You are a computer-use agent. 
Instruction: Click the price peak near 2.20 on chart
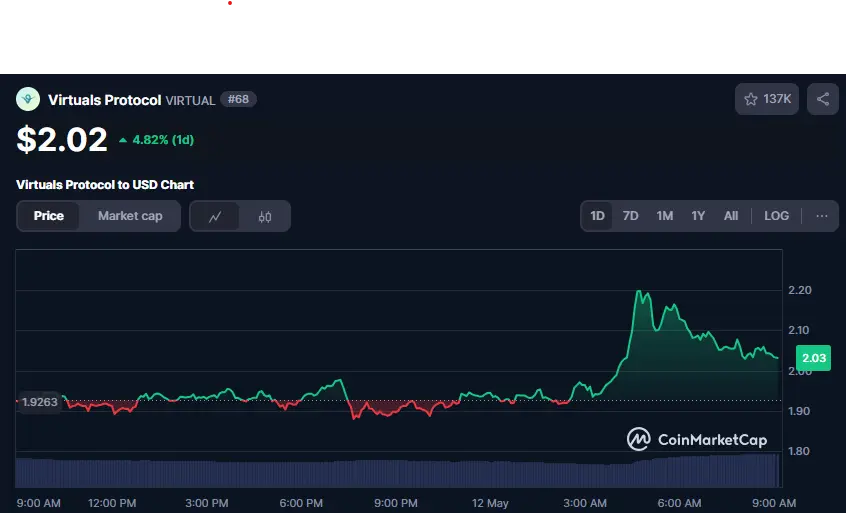tap(639, 292)
